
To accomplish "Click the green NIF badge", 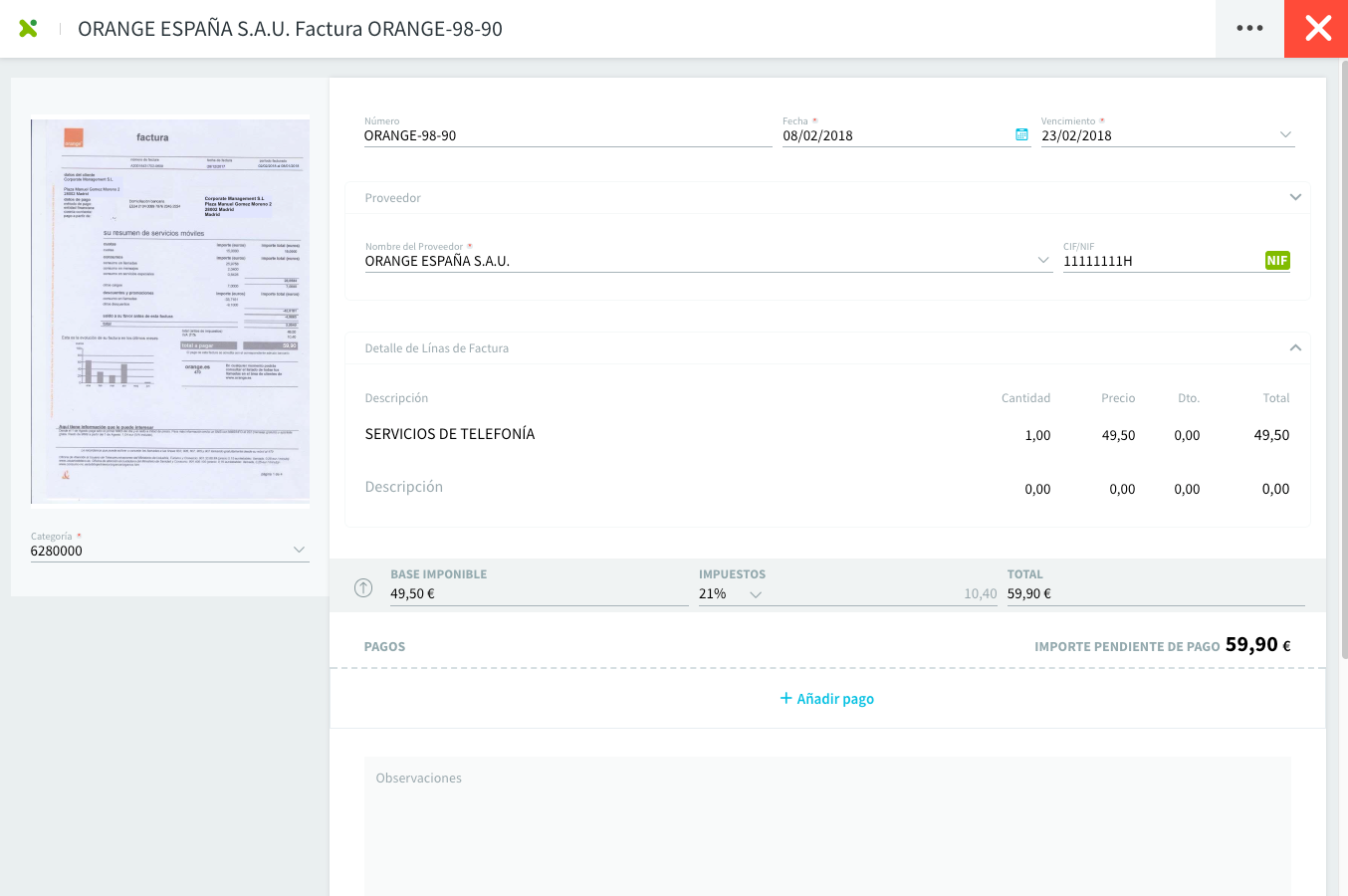I will [1277, 260].
